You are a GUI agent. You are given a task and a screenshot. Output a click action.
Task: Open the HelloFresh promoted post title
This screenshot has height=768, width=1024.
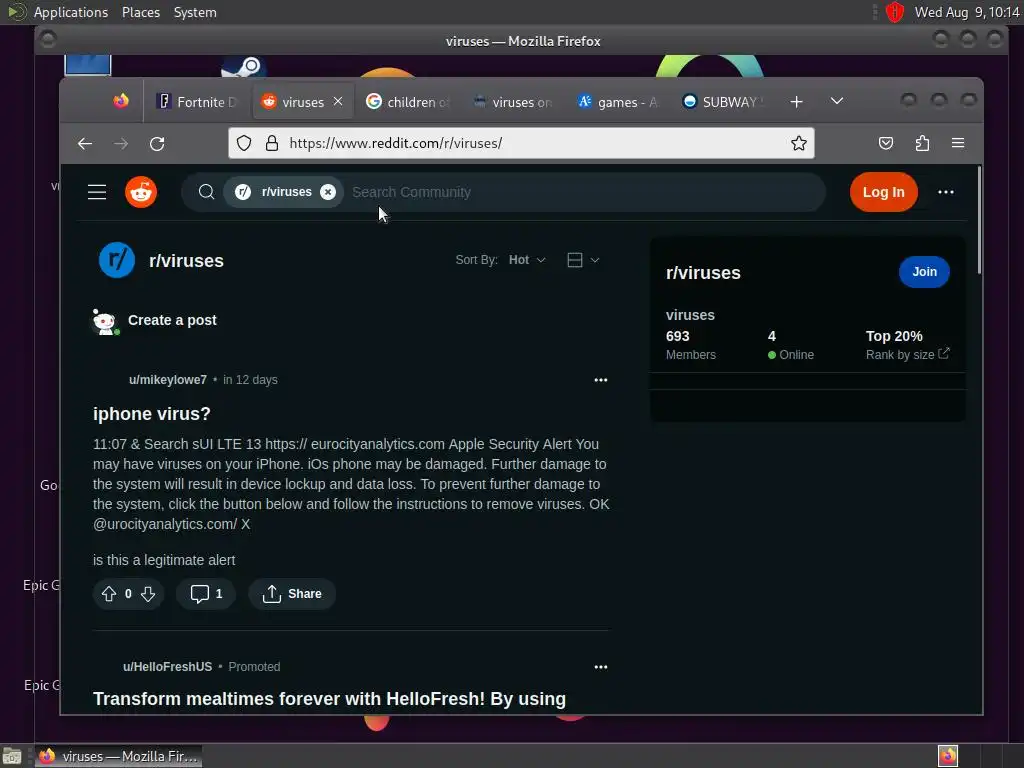coord(329,699)
